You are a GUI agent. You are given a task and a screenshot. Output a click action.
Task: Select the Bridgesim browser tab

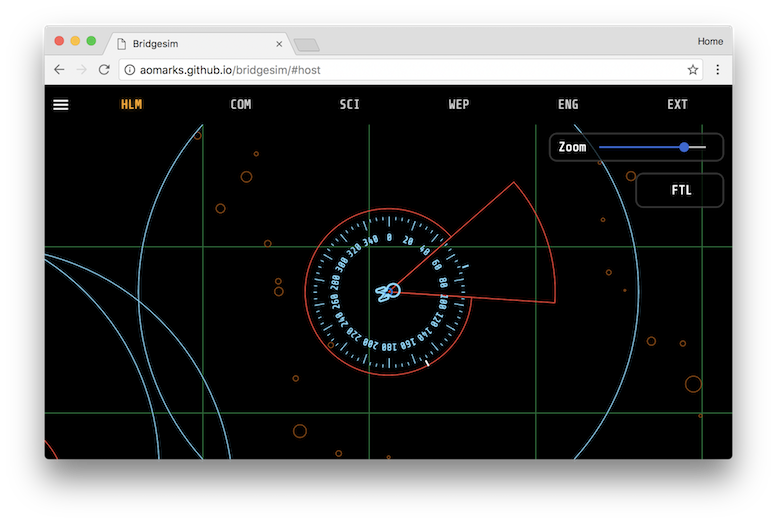click(x=198, y=44)
